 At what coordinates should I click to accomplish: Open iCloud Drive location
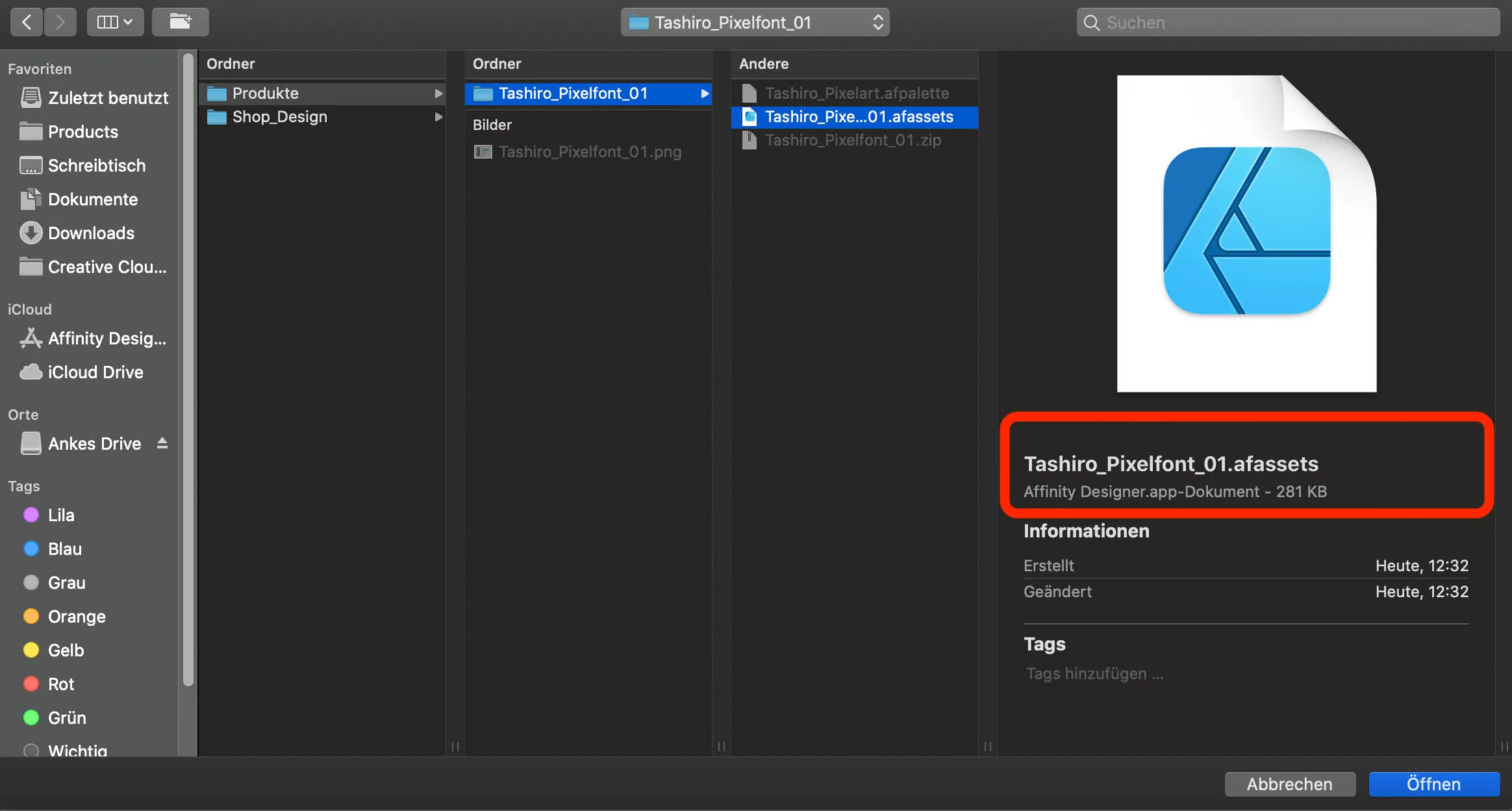click(x=95, y=372)
